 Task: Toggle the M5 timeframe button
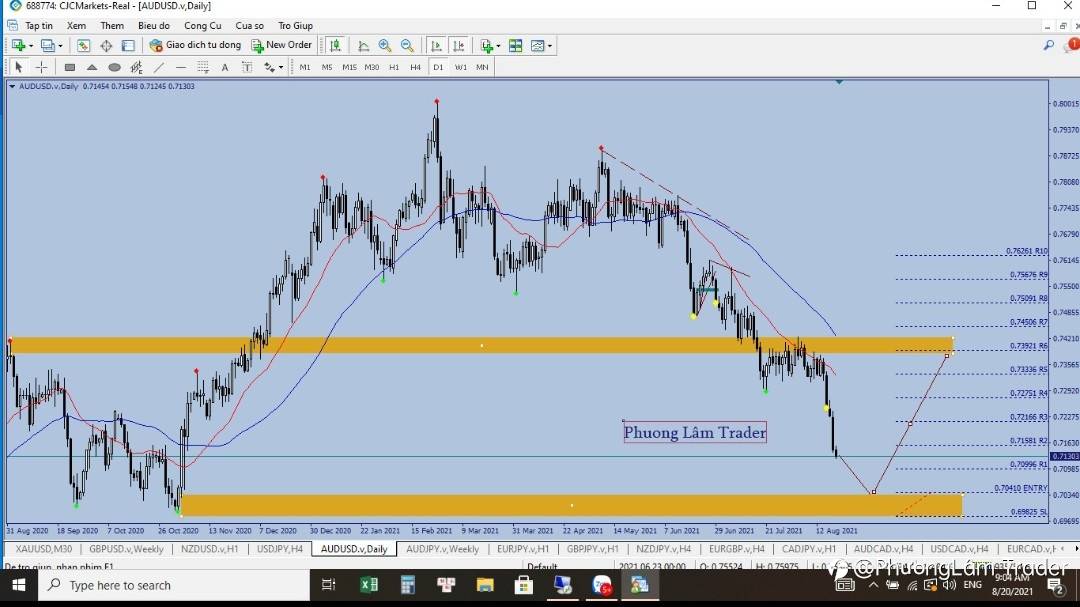326,67
